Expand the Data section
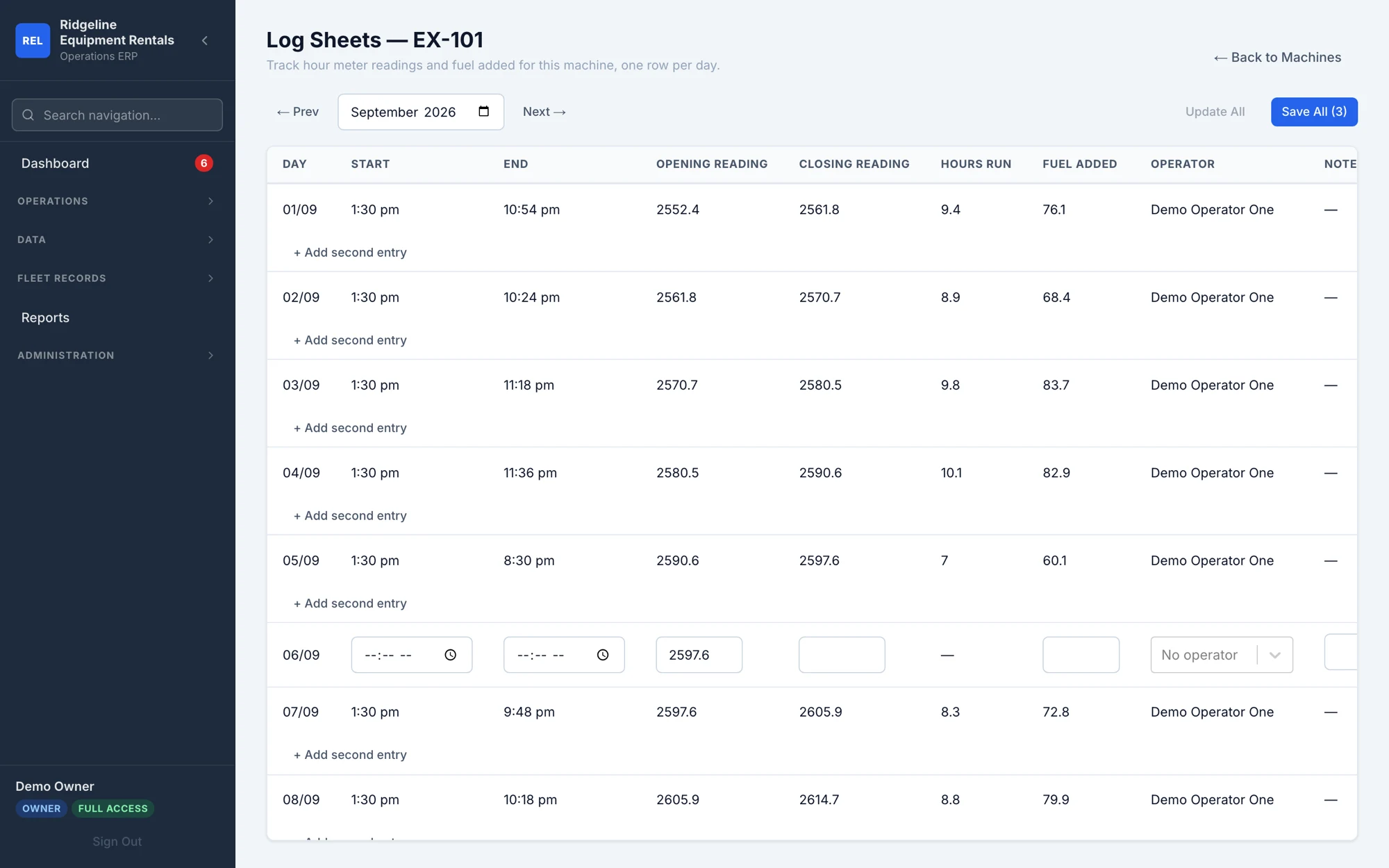This screenshot has width=1389, height=868. pos(117,240)
